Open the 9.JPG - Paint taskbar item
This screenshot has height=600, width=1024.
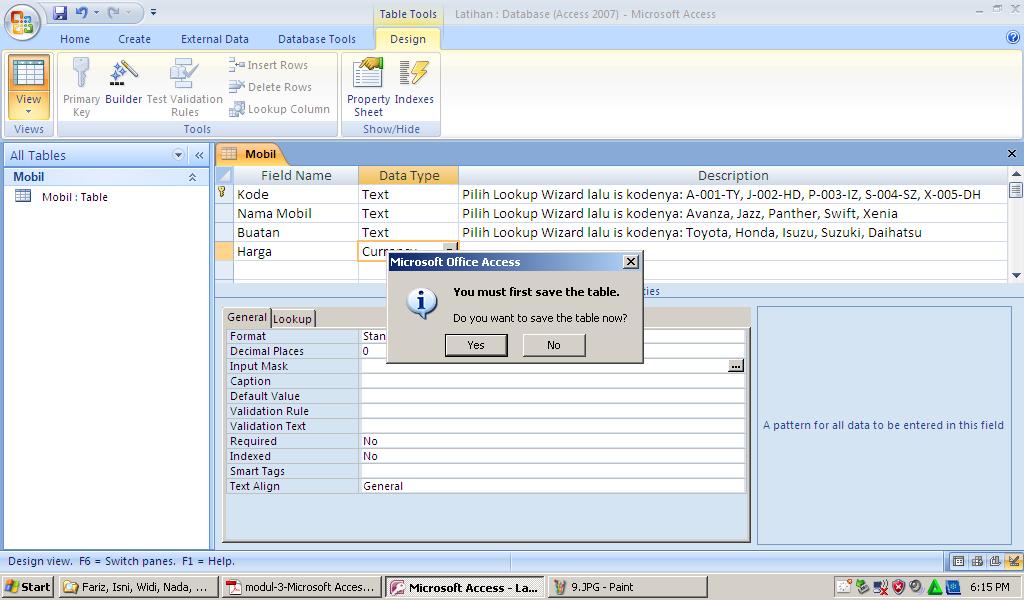pos(627,587)
